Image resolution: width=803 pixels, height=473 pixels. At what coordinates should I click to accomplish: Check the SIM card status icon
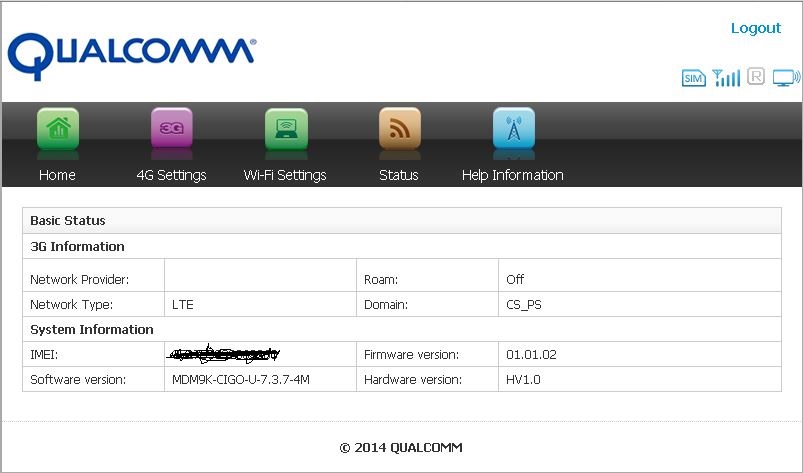694,78
